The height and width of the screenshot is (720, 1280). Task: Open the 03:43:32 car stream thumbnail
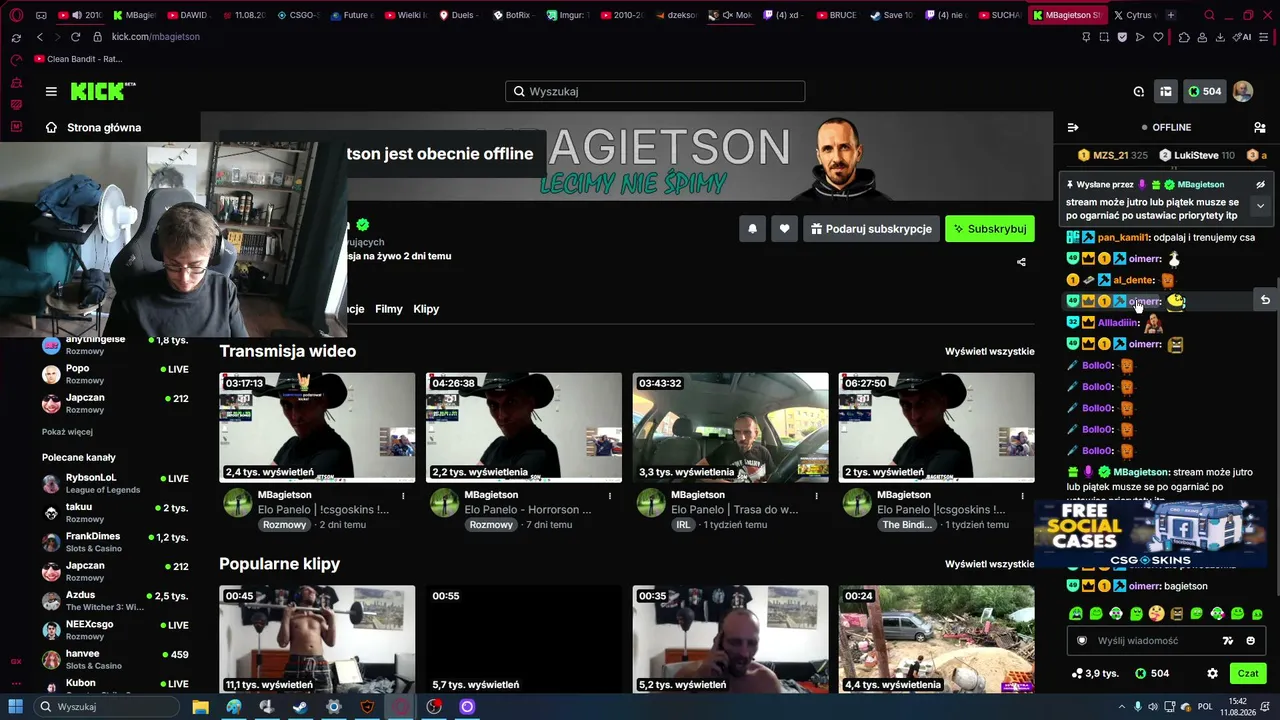(730, 428)
